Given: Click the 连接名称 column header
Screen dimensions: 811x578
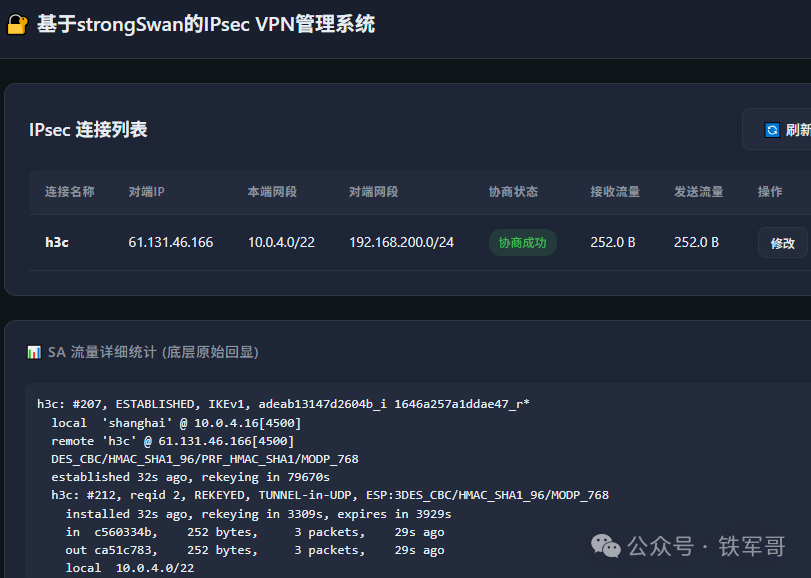Looking at the screenshot, I should (70, 192).
